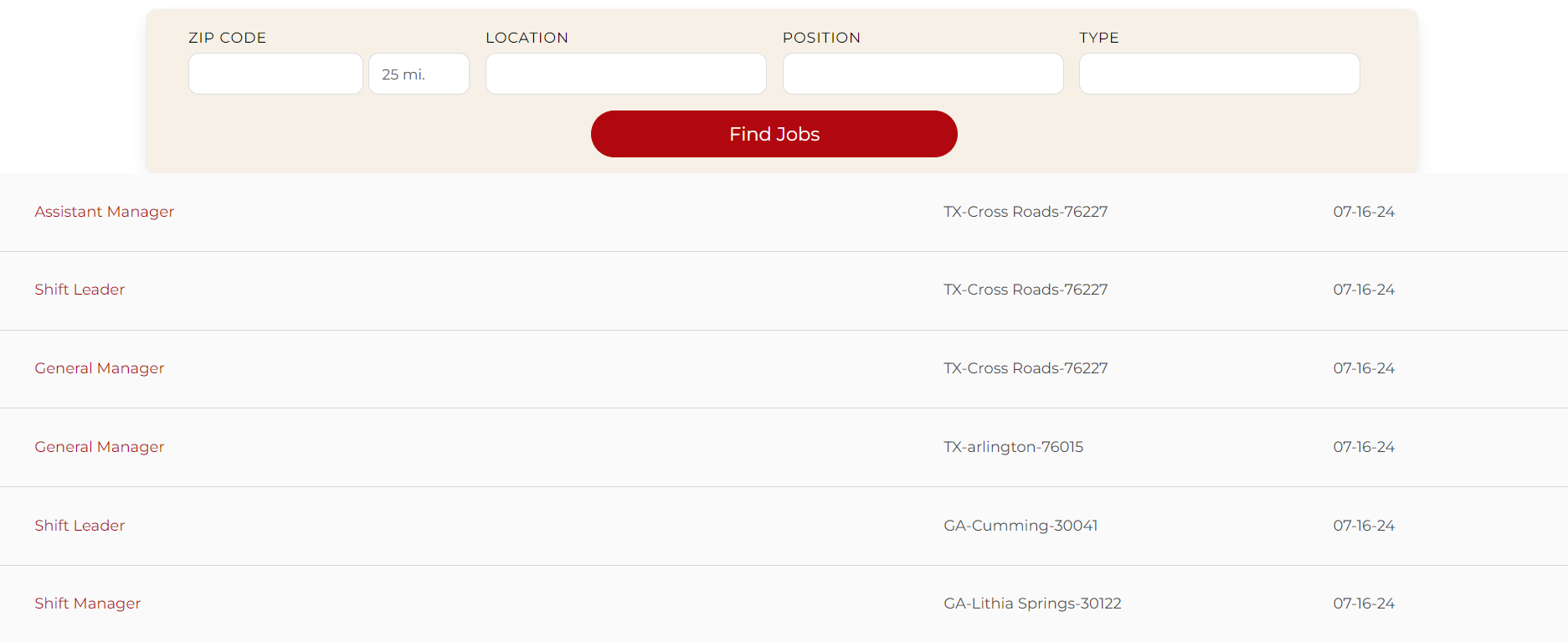Click the GA-Lithia Springs-30122 location text
The width and height of the screenshot is (1568, 642).
(1032, 603)
